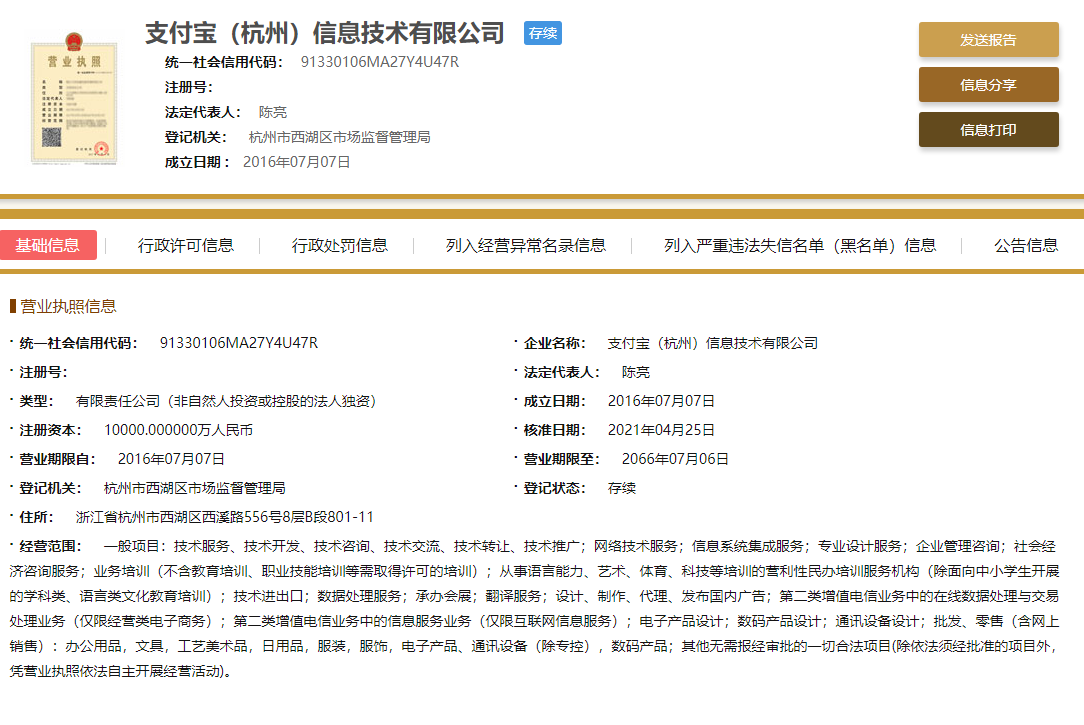Click header registration authority 杭州市西湖区市场监督管理局
The height and width of the screenshot is (725, 1084).
coord(339,137)
